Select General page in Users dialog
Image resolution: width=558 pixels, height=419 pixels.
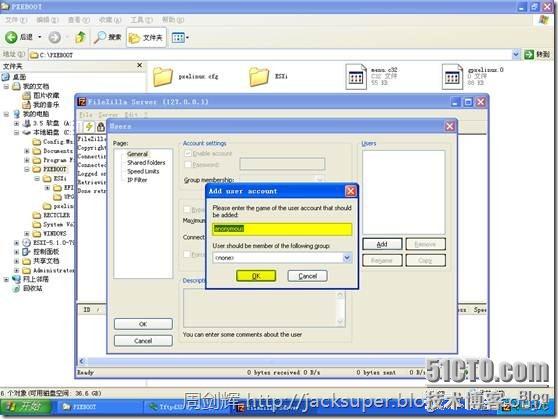(x=137, y=154)
